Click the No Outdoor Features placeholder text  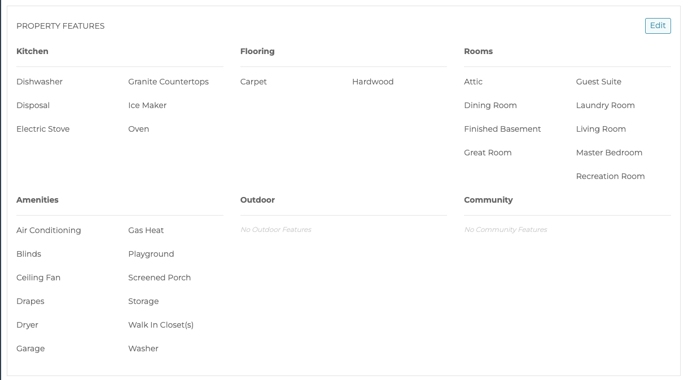pyautogui.click(x=276, y=229)
